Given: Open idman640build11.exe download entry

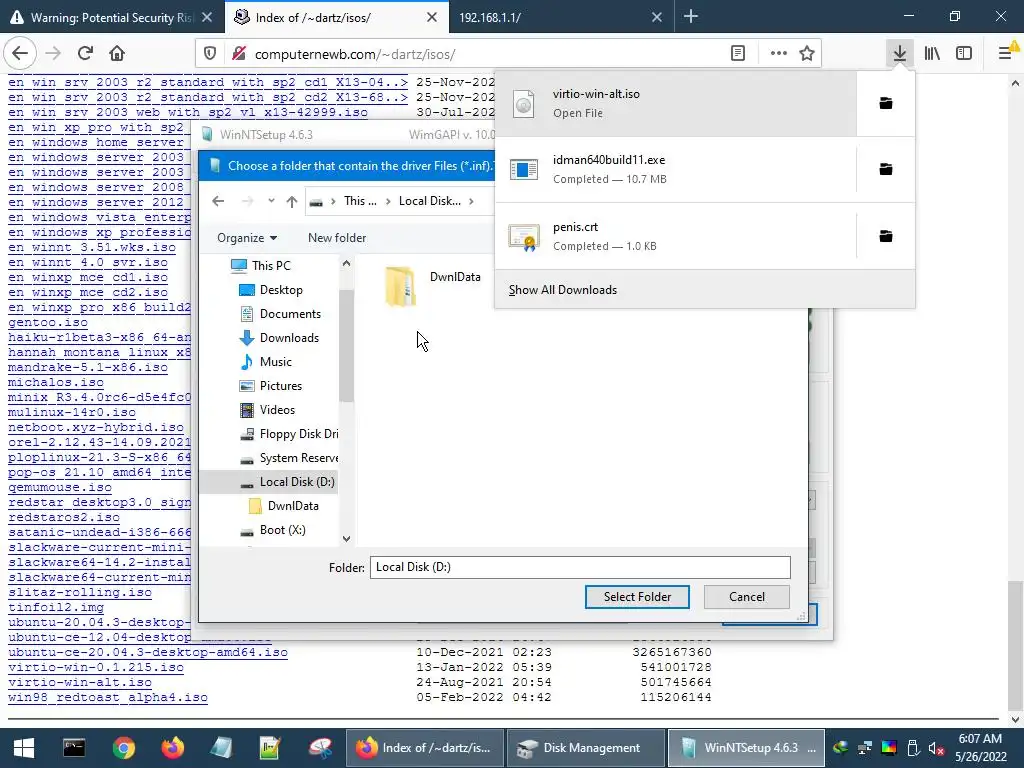Looking at the screenshot, I should 675,170.
